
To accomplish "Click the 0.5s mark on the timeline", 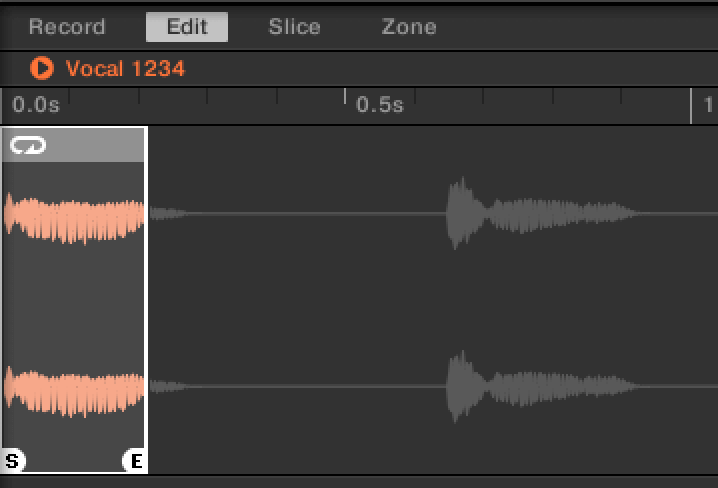I will [379, 105].
